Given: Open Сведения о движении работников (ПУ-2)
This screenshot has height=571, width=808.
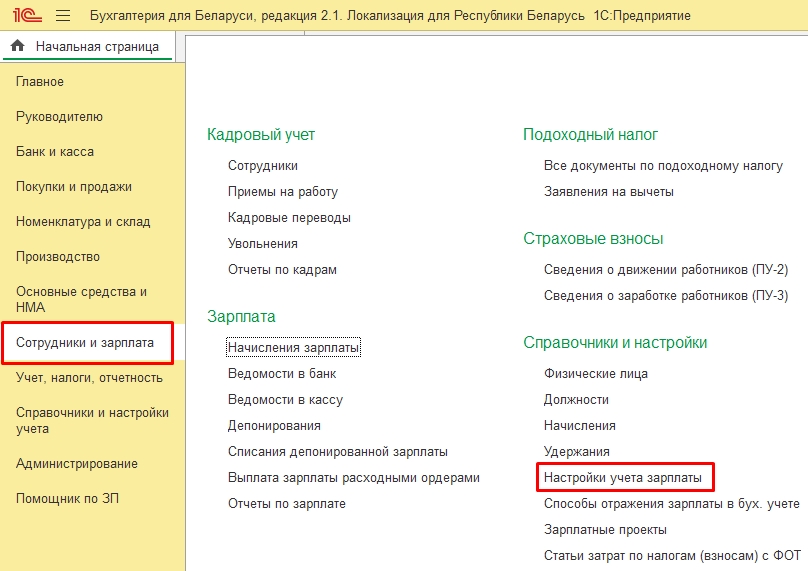Looking at the screenshot, I should pos(666,270).
